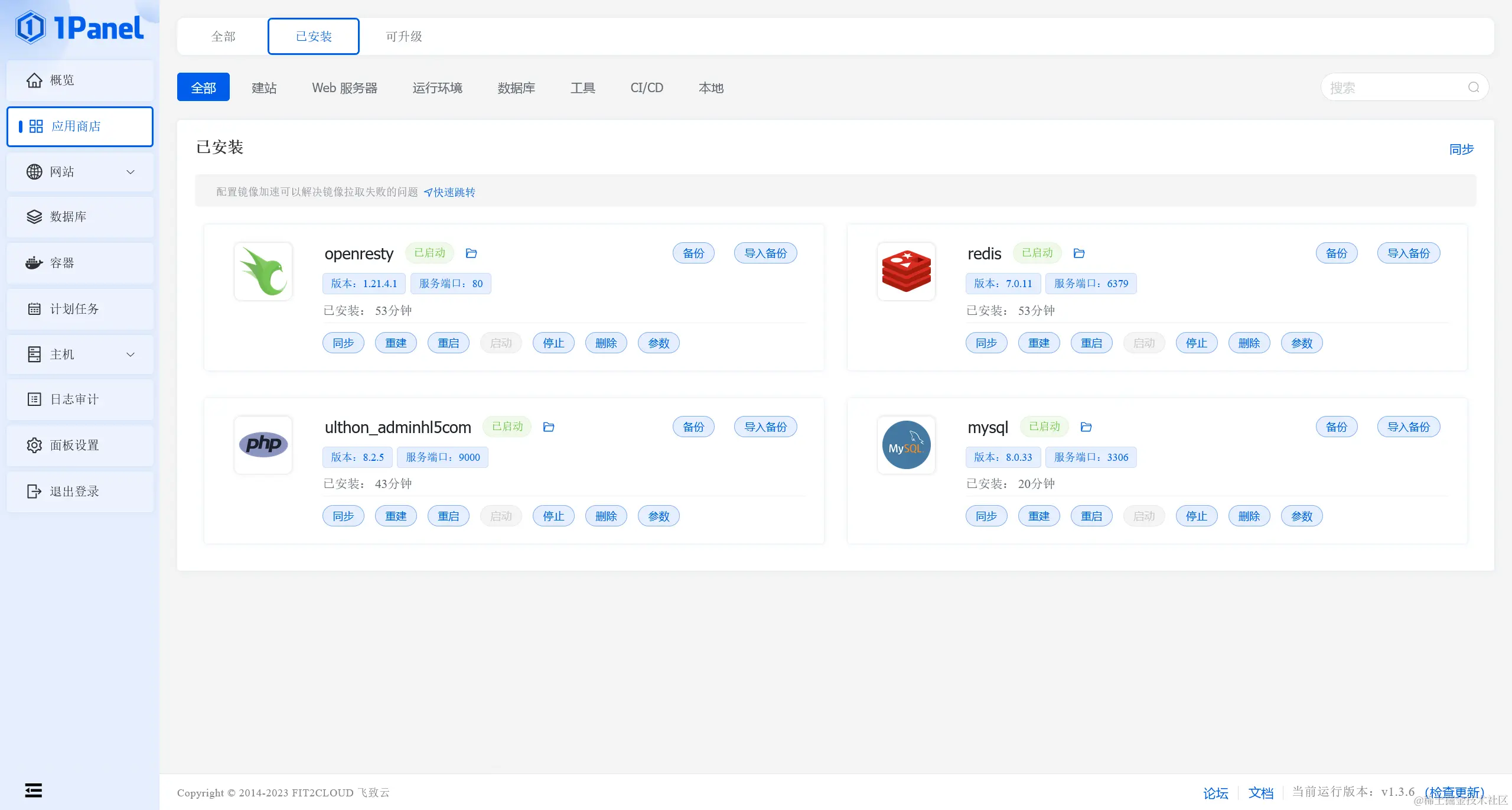Collapse the sidebar using the bottom icon
Image resolution: width=1512 pixels, height=810 pixels.
coord(34,790)
